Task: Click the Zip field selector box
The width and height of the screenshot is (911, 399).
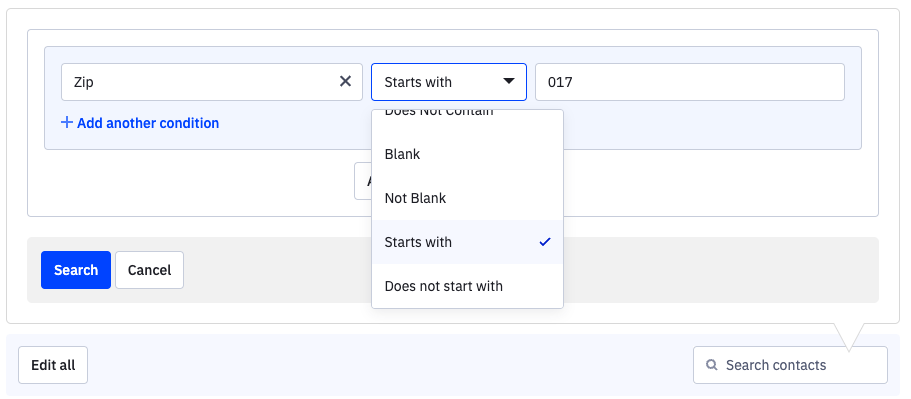Action: [x=211, y=82]
